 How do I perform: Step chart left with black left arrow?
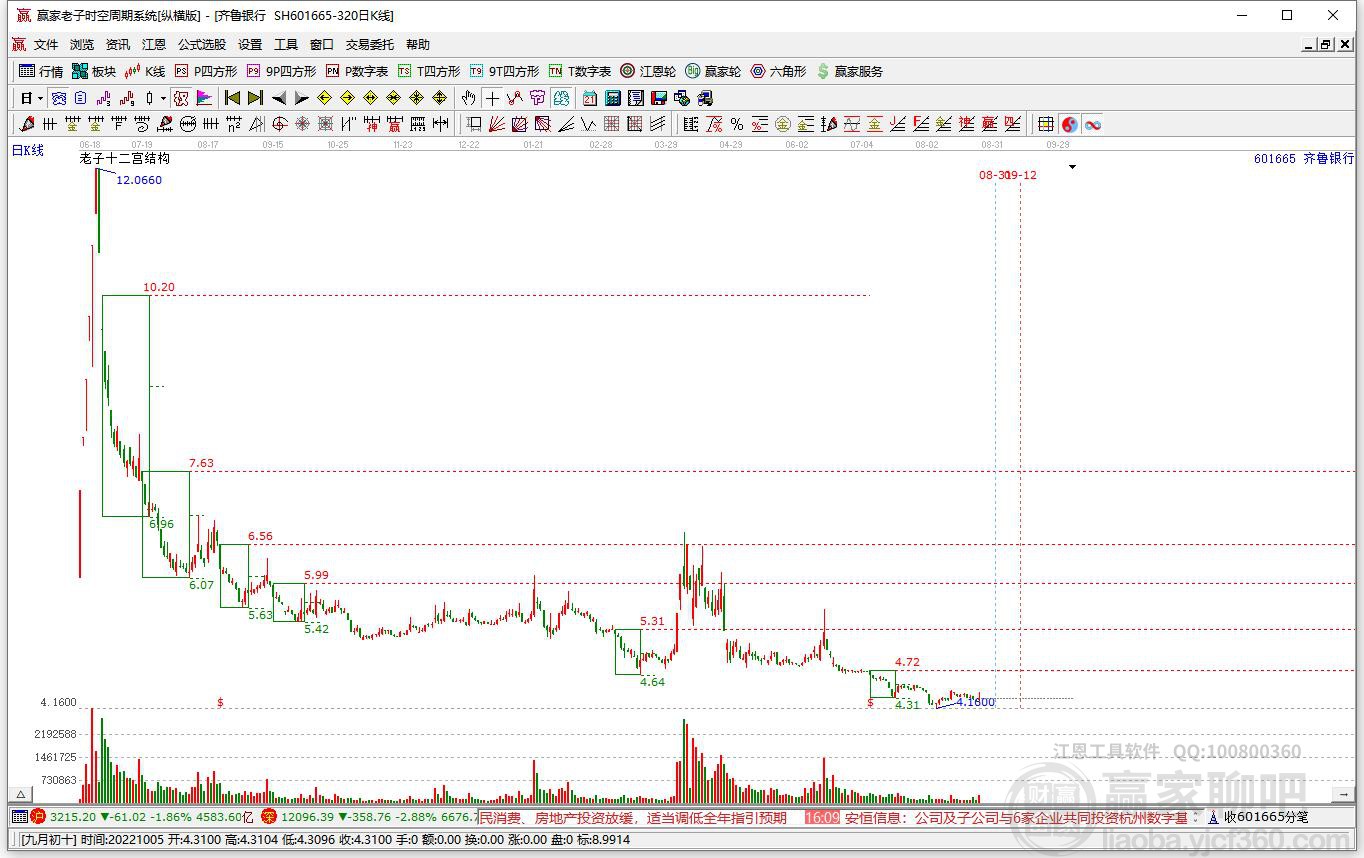279,98
